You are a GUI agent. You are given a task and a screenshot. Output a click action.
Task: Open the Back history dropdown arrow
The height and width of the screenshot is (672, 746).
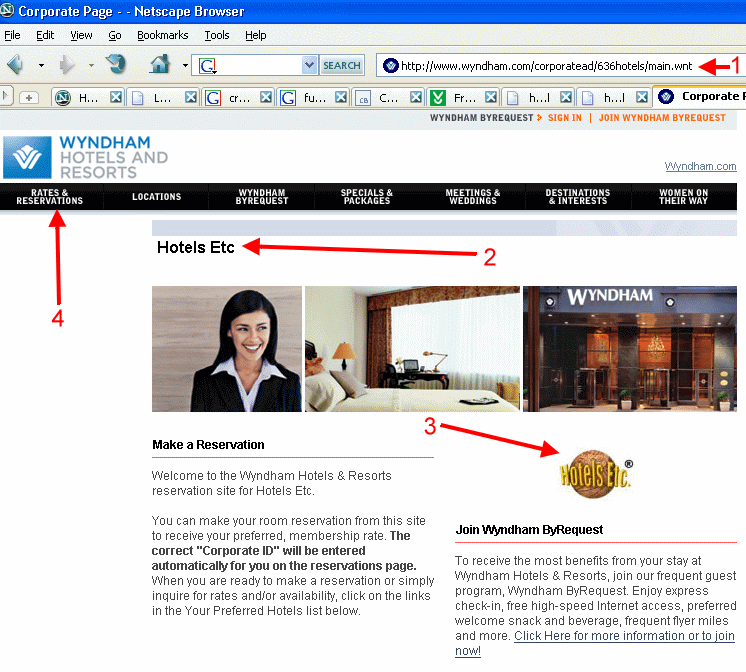coord(41,65)
